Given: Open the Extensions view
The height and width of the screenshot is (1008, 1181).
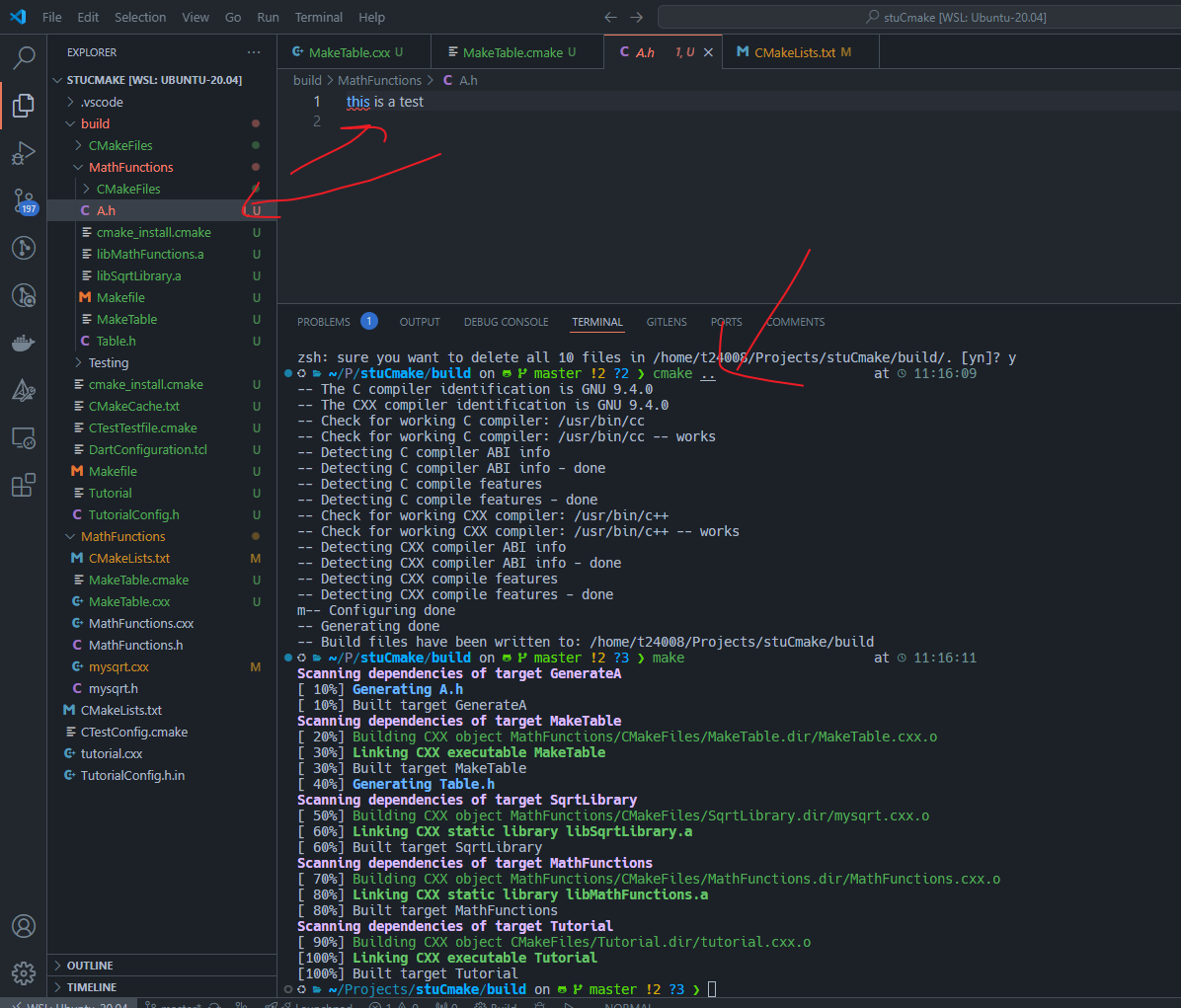Looking at the screenshot, I should 24,485.
